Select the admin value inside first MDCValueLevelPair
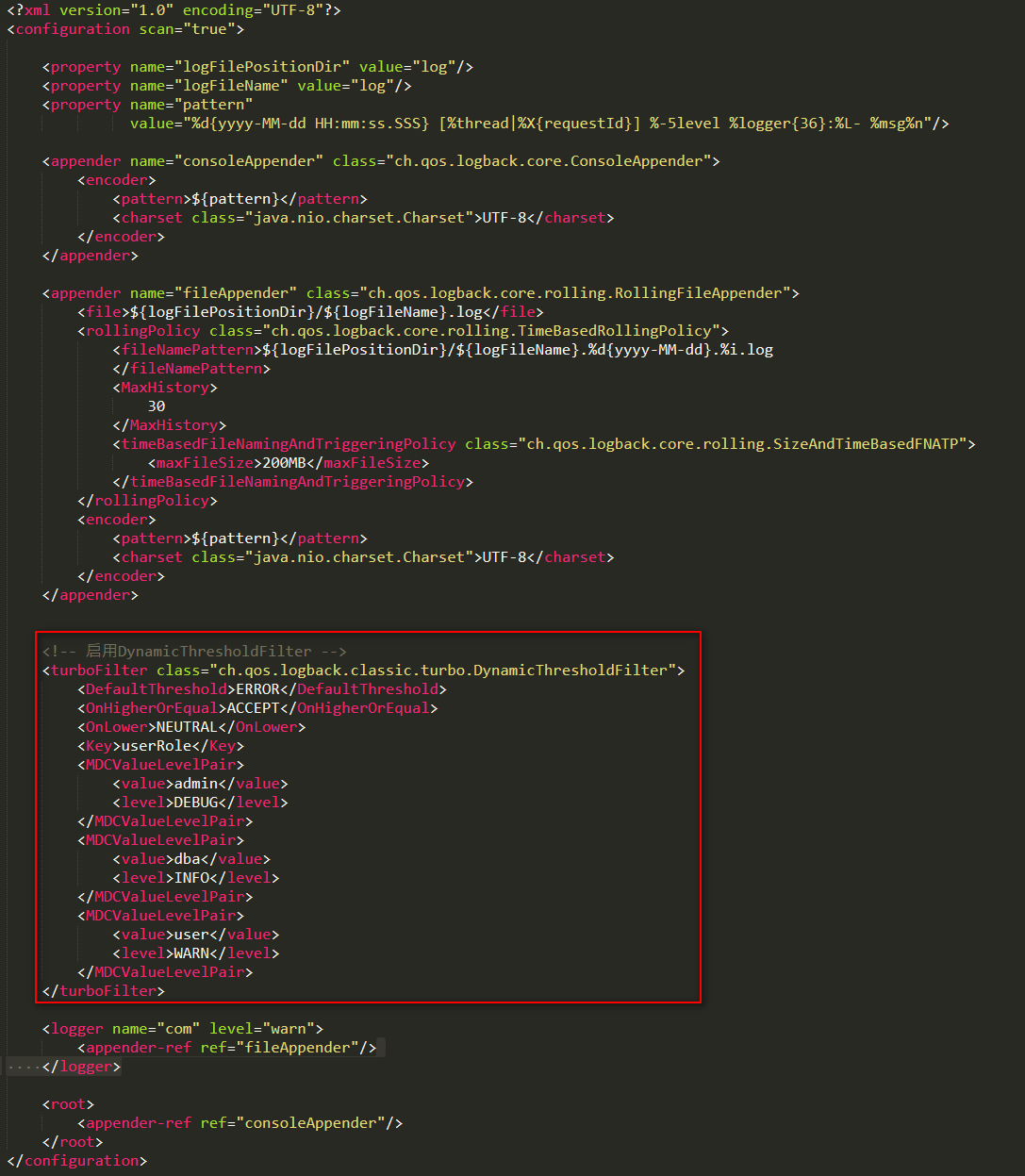1025x1176 pixels. coord(196,783)
